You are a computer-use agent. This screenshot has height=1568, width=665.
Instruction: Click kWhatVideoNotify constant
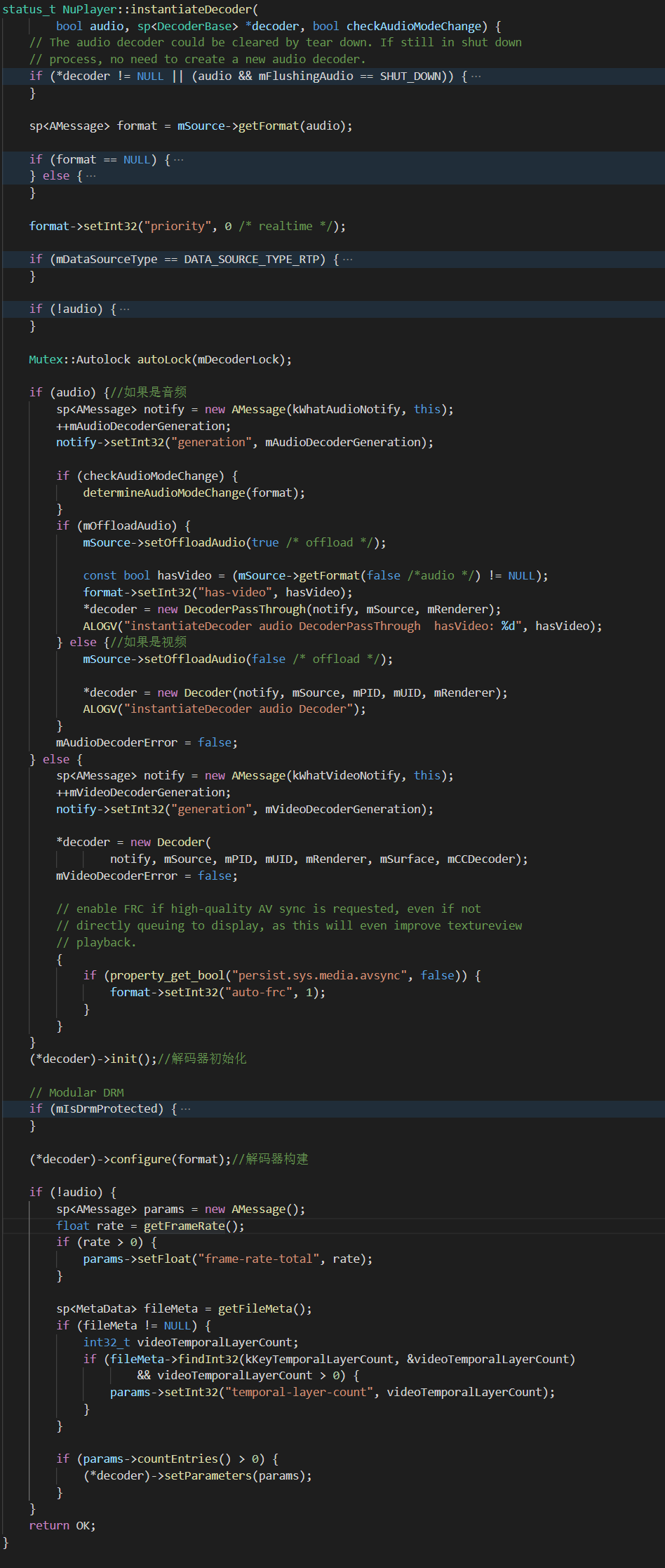[x=347, y=775]
